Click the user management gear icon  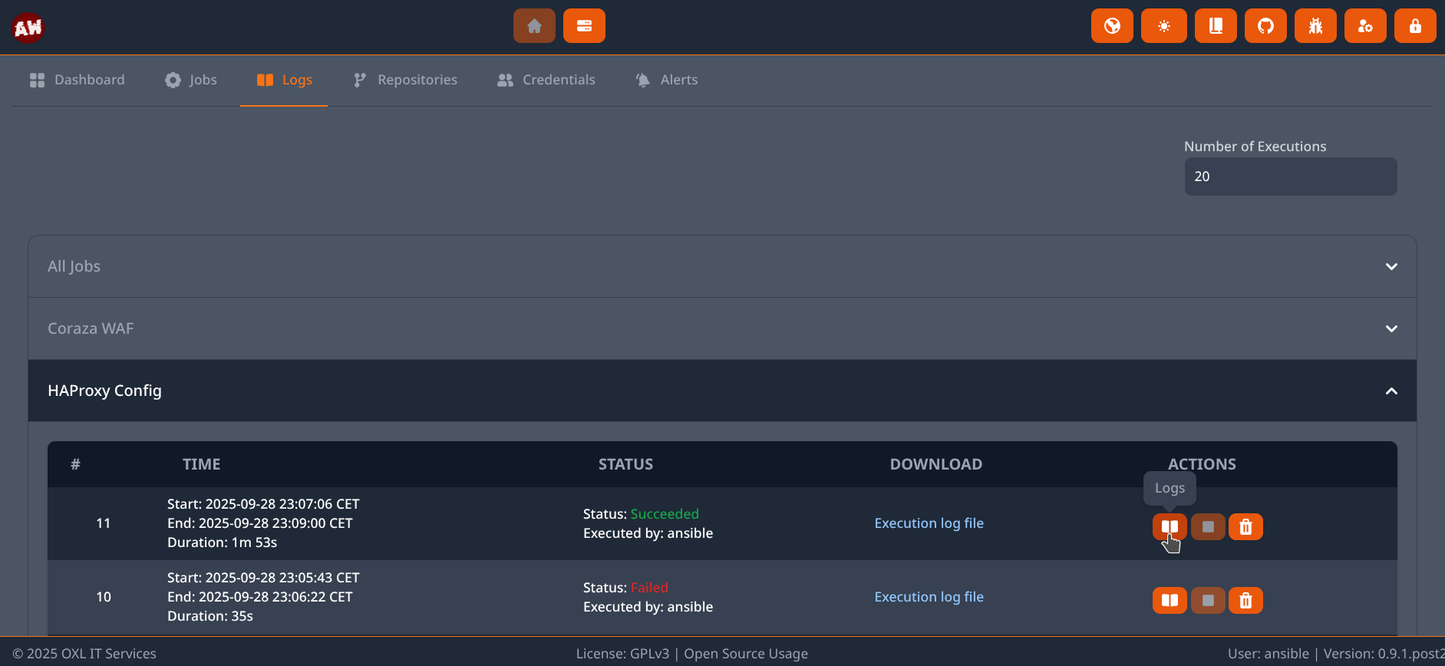[1365, 25]
